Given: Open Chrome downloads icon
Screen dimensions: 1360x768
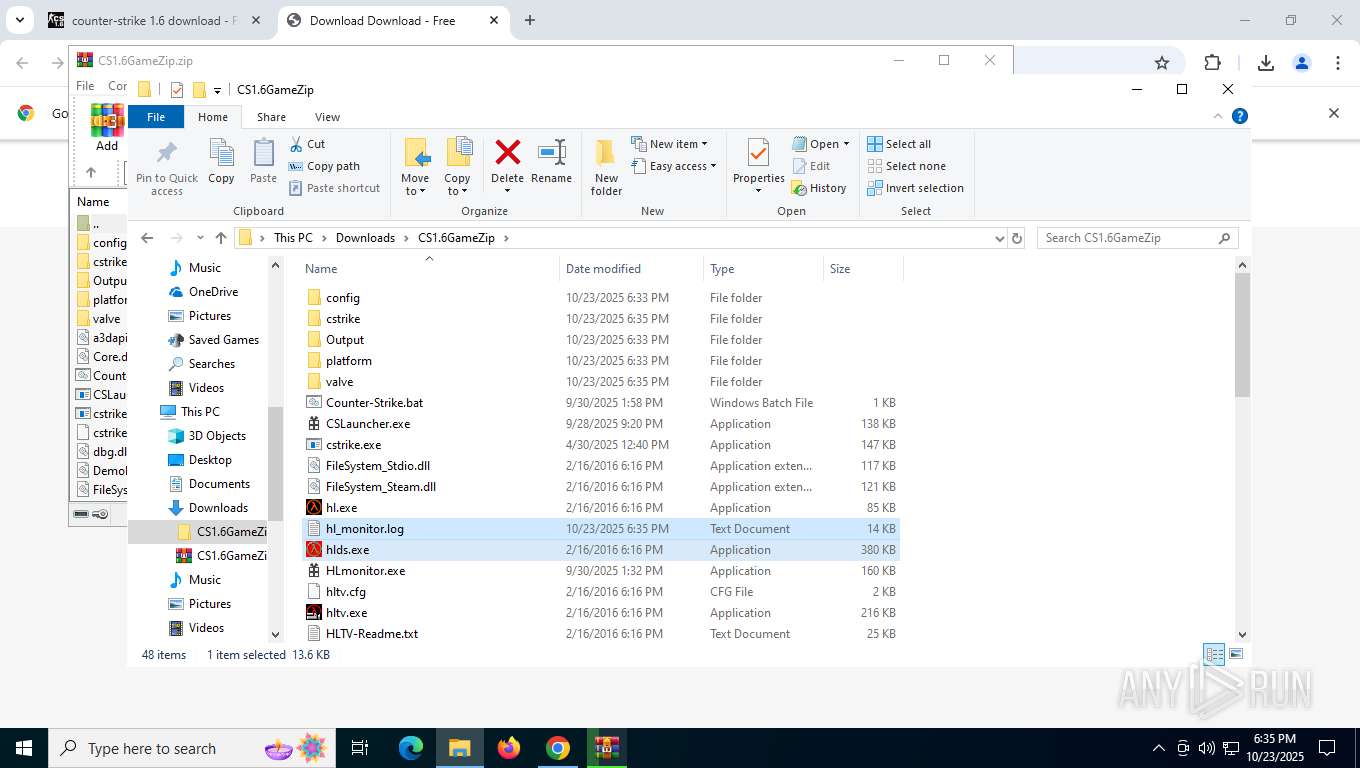Looking at the screenshot, I should click(x=1265, y=63).
